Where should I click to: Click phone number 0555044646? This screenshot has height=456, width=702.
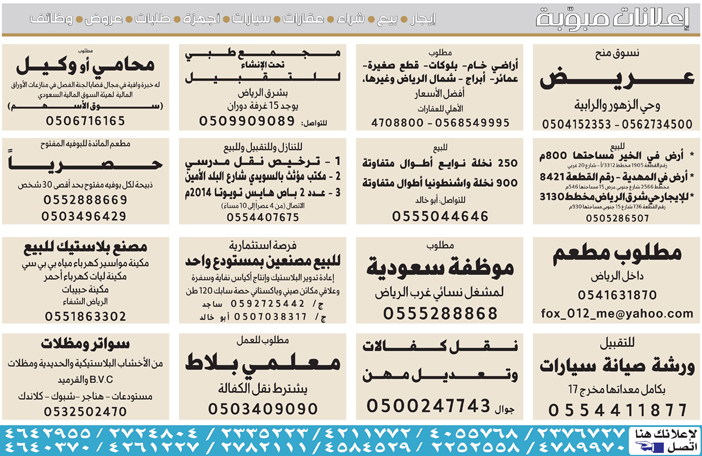pos(440,216)
